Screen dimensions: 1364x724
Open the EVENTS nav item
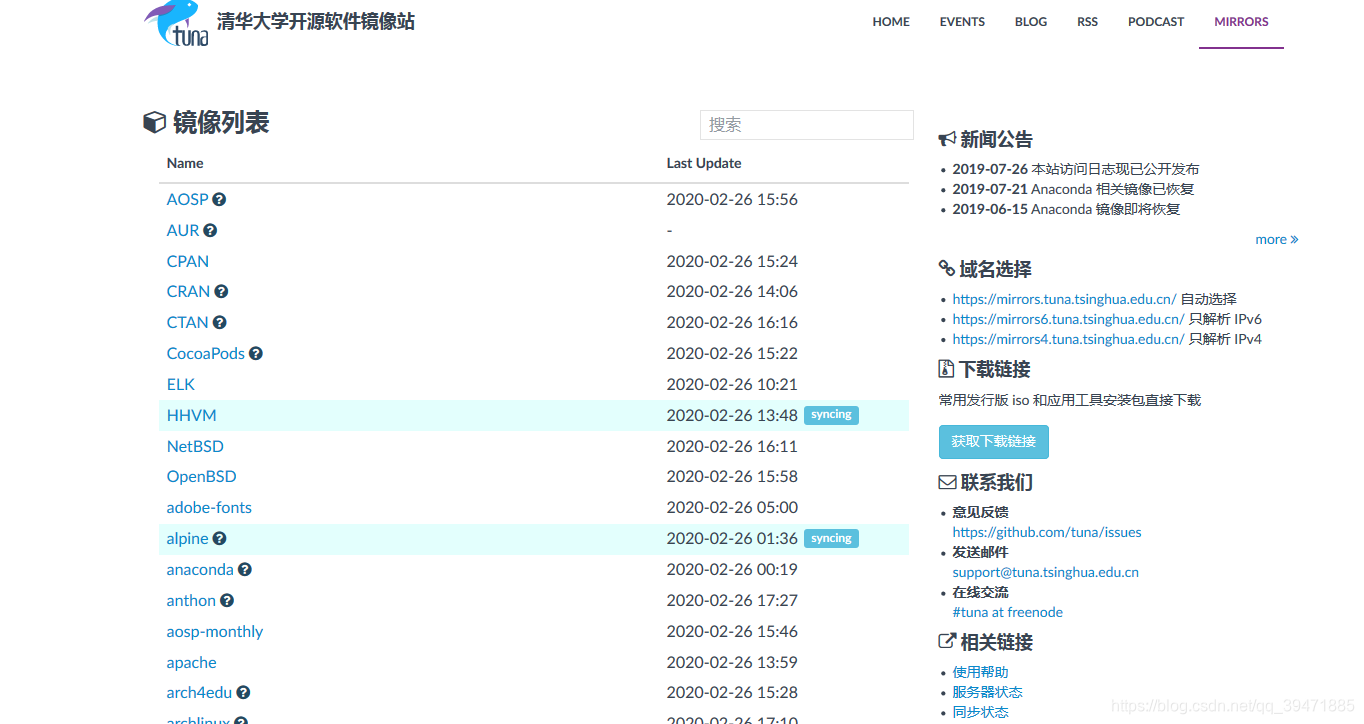coord(962,22)
